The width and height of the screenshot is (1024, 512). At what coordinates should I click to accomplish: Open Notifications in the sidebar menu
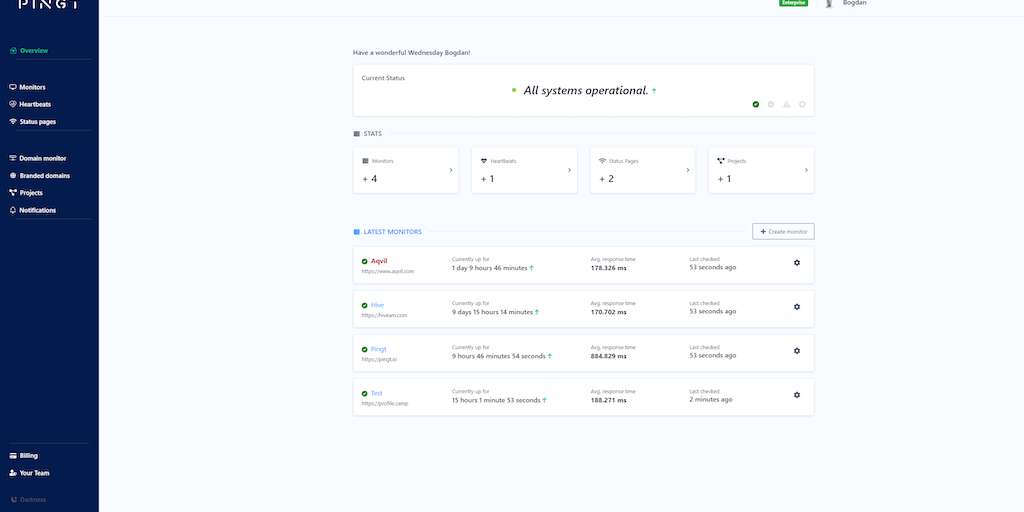37,210
